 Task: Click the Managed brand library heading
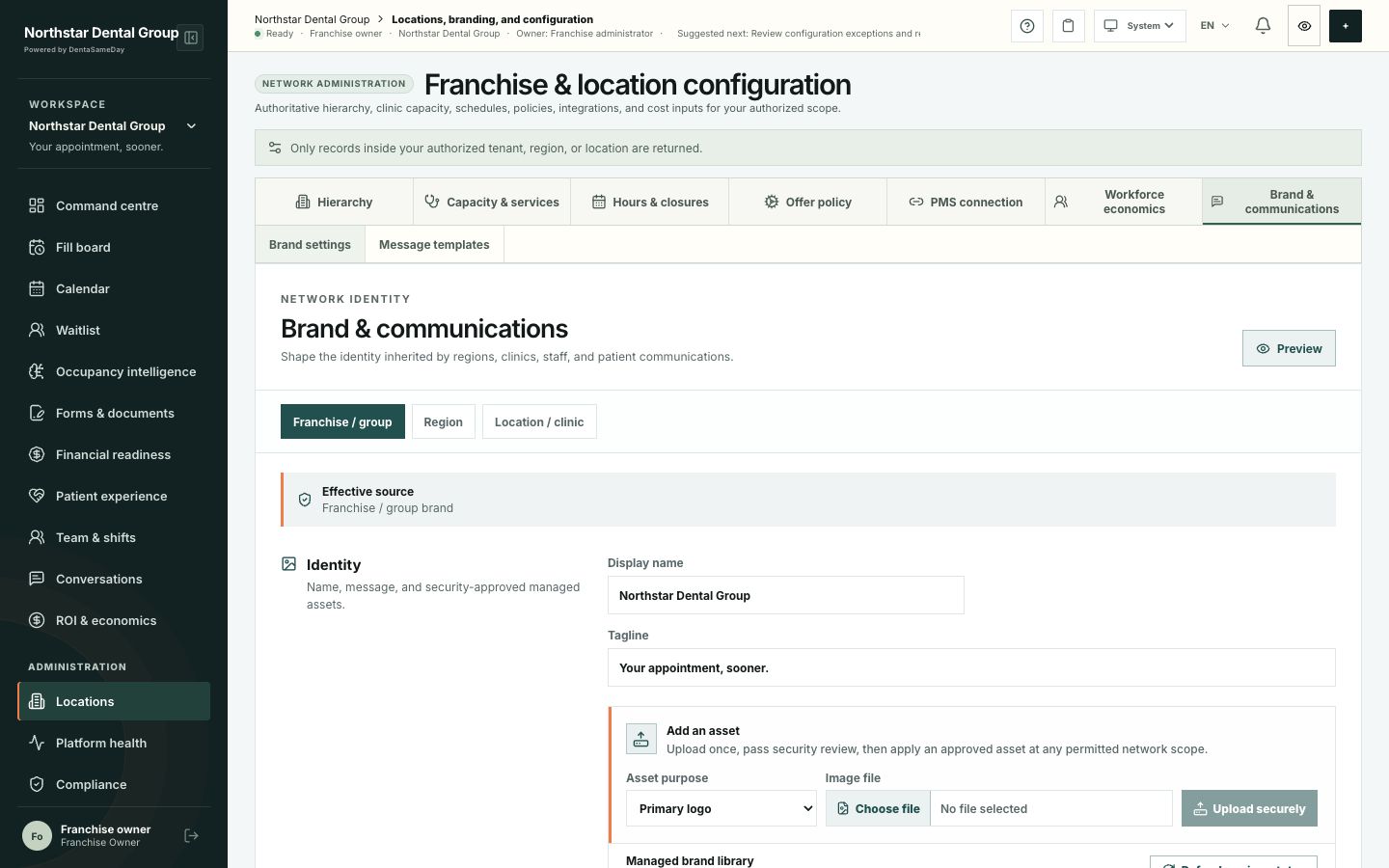pos(690,860)
